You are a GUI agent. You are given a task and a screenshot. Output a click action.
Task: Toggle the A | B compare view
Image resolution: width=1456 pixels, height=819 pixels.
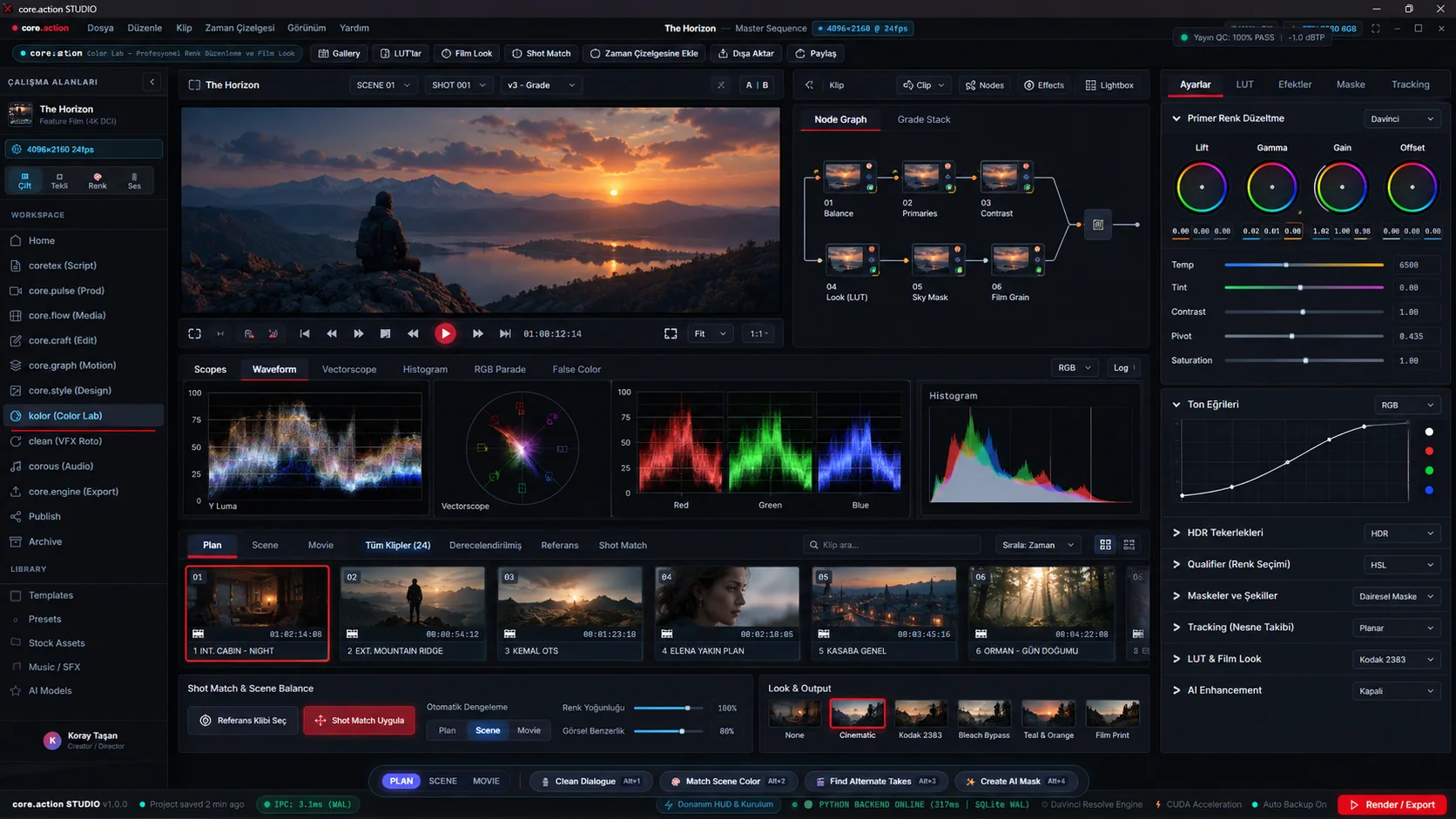coord(757,85)
